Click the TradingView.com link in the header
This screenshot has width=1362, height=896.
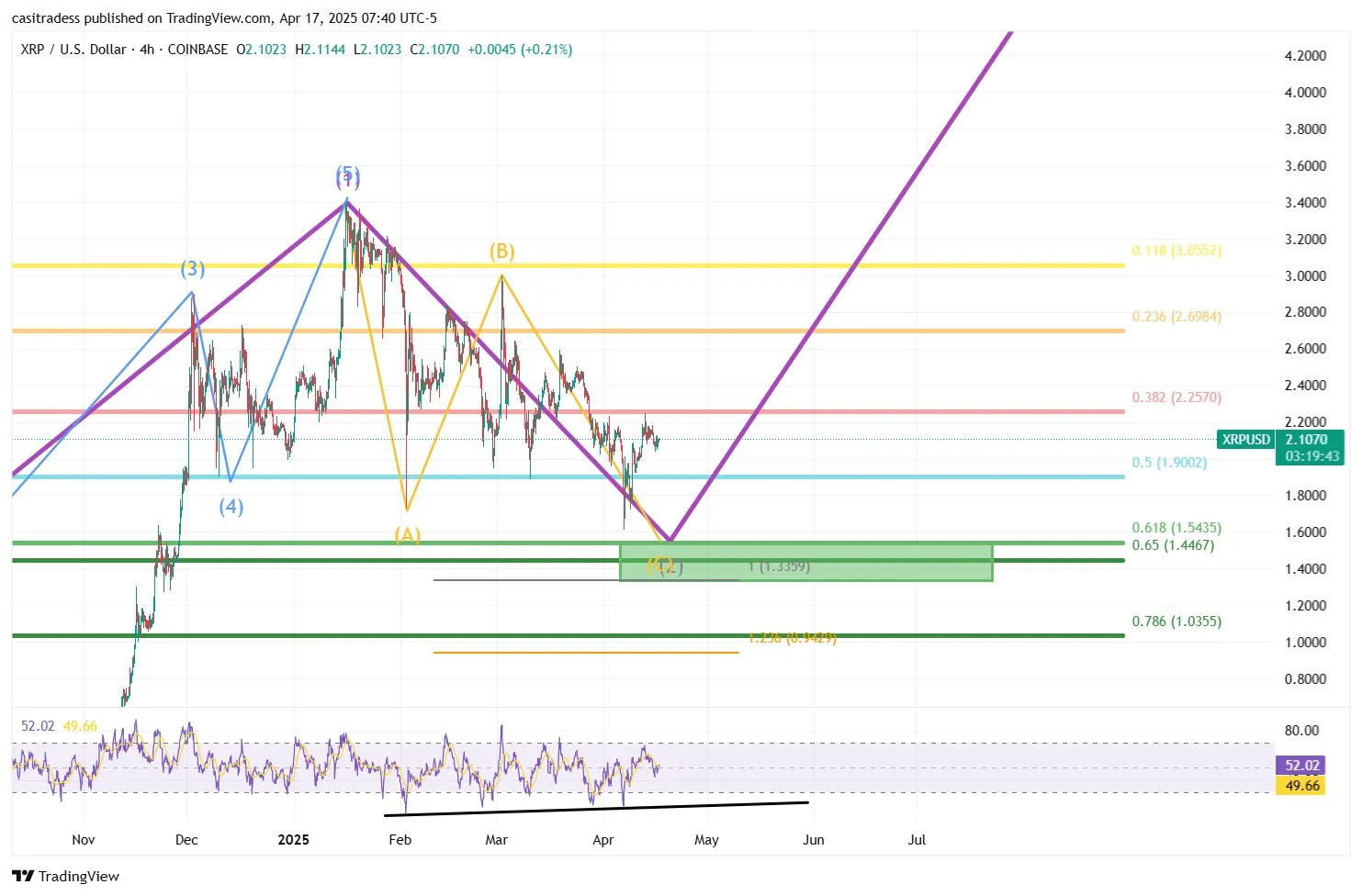pos(216,17)
